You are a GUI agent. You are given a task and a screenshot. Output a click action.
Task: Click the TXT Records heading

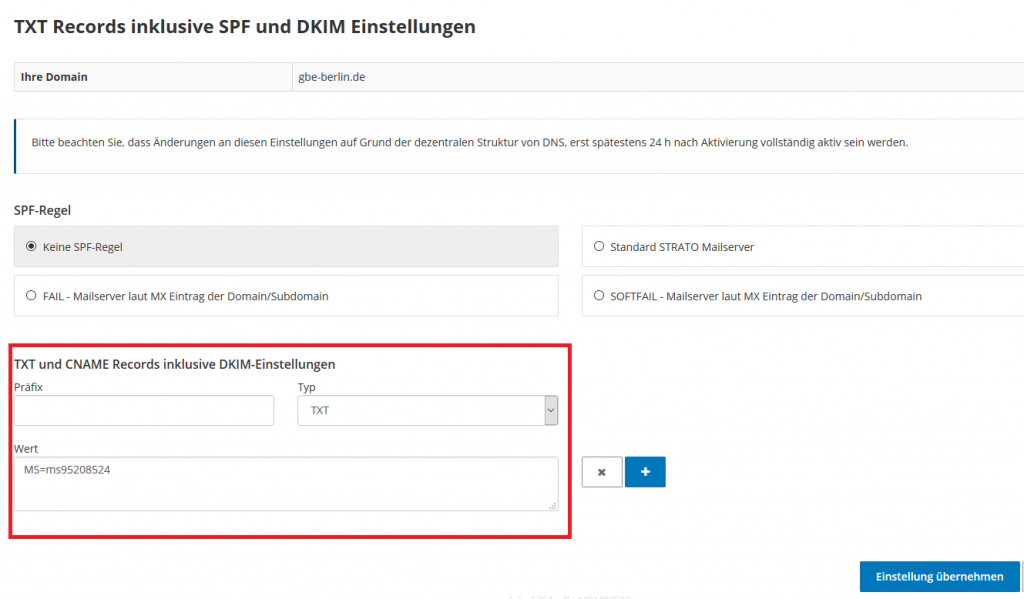pos(243,26)
